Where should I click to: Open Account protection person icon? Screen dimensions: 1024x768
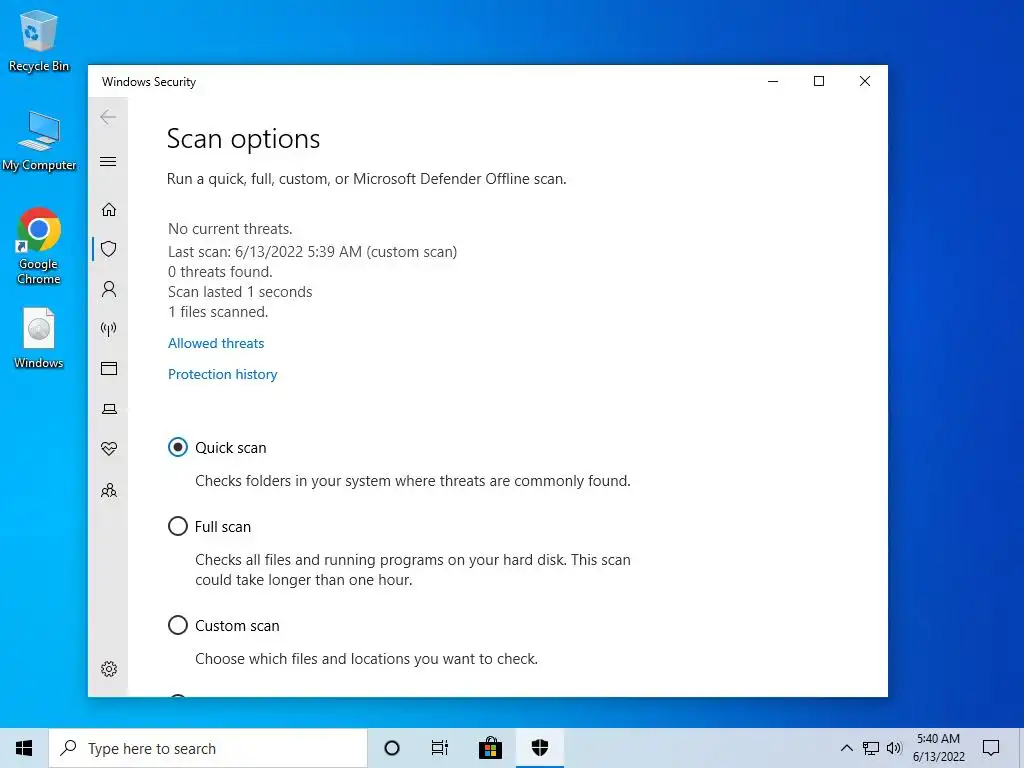pyautogui.click(x=109, y=289)
